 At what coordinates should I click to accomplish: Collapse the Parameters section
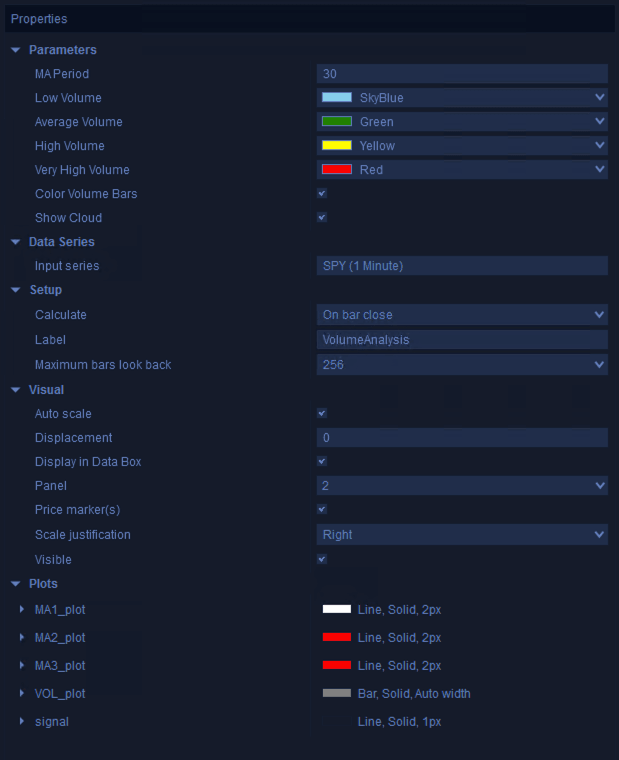[15, 50]
